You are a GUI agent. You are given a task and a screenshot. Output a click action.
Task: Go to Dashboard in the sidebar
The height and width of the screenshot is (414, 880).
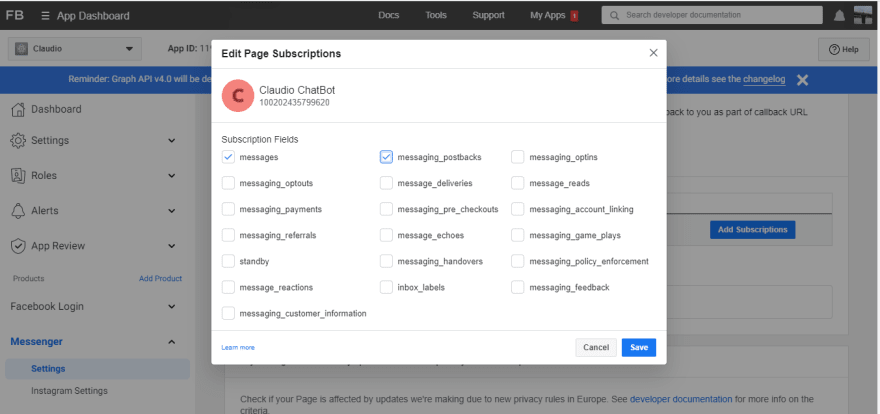[x=56, y=109]
